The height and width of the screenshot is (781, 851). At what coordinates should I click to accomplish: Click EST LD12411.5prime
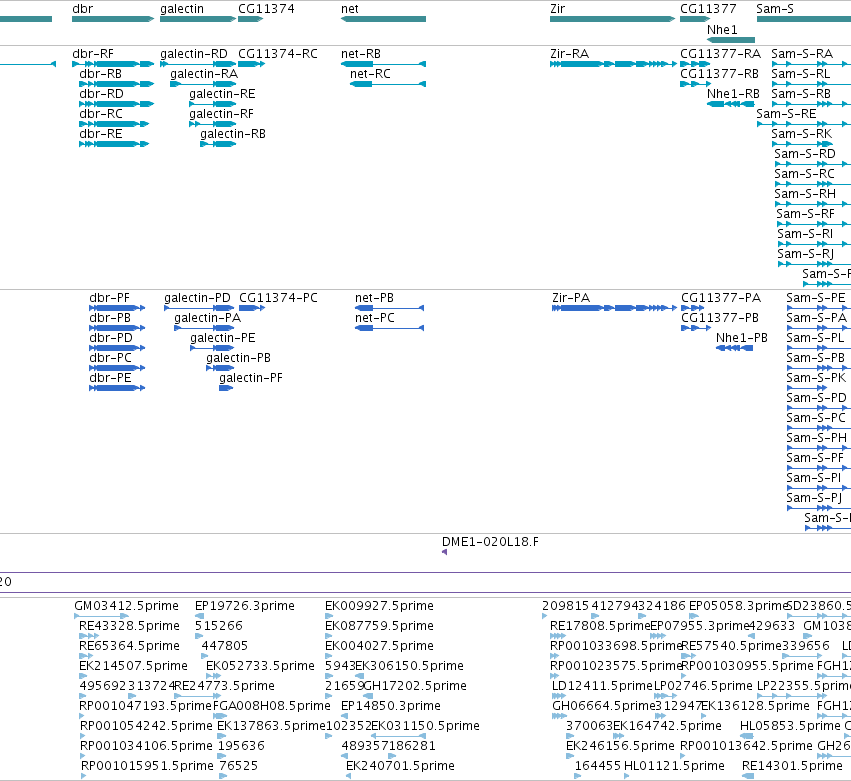point(602,687)
